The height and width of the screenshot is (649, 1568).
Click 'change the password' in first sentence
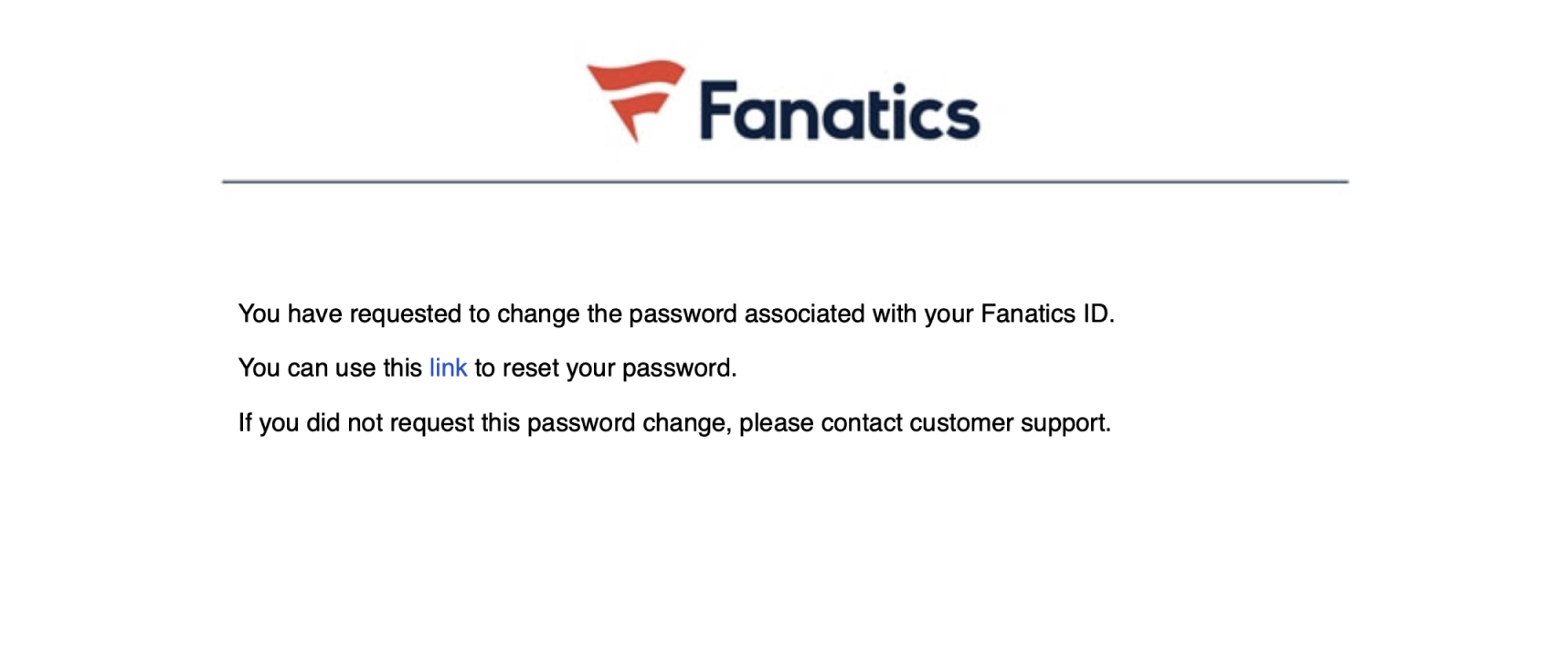(617, 314)
